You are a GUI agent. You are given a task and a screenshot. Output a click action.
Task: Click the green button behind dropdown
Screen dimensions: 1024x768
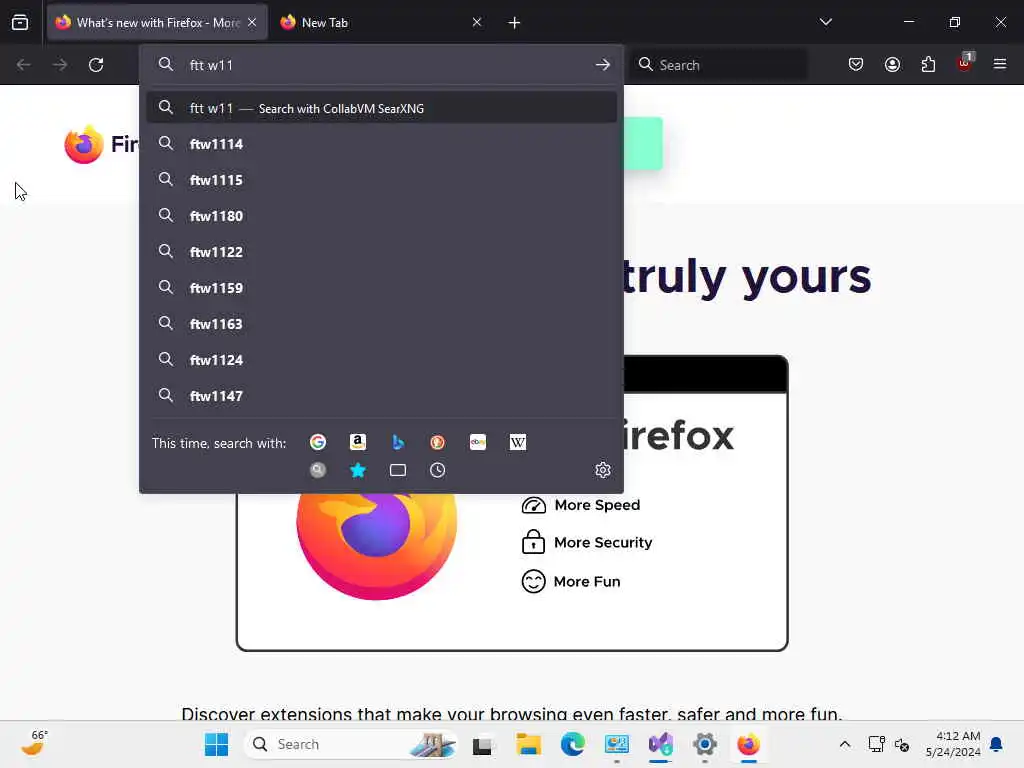(643, 144)
